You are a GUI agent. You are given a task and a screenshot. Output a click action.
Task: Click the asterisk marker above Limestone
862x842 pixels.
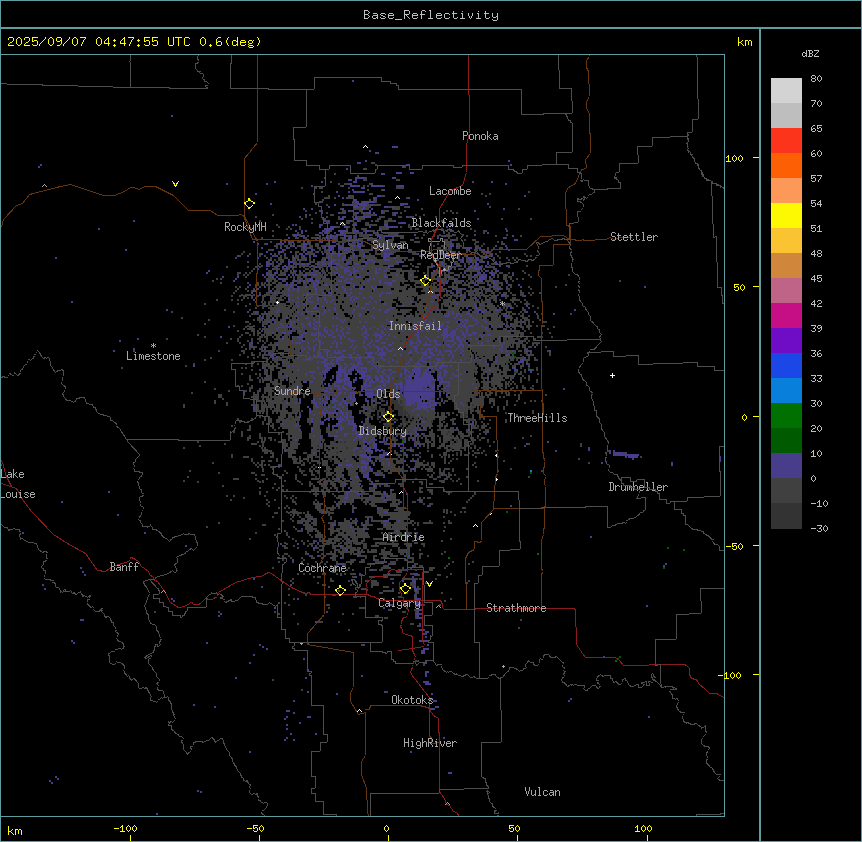(x=153, y=346)
